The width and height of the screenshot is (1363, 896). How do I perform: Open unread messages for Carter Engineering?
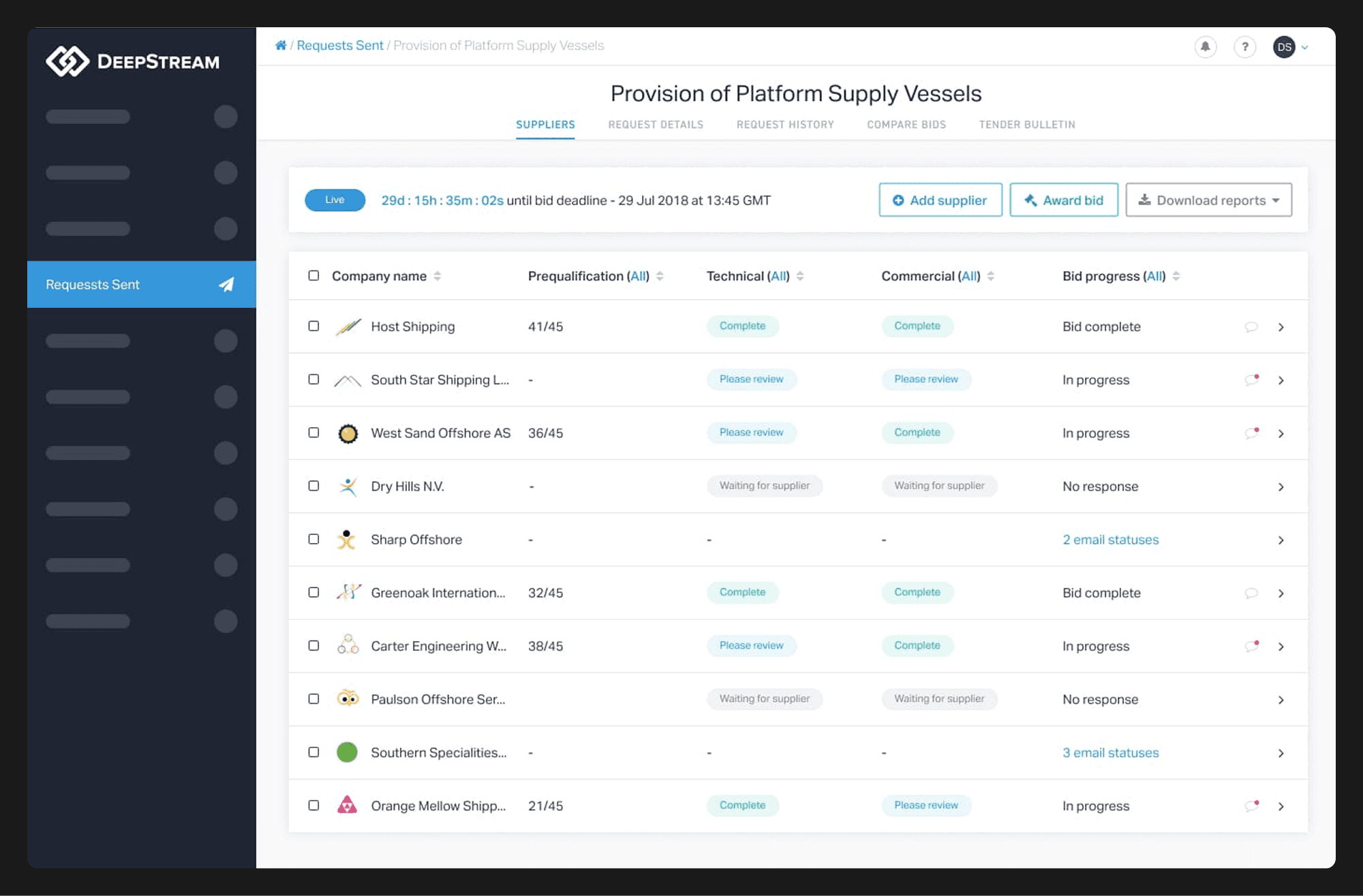[1252, 646]
